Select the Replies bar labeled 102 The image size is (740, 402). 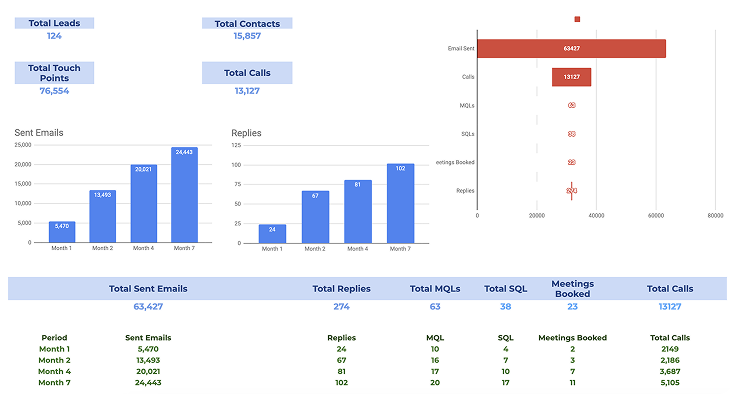point(400,202)
